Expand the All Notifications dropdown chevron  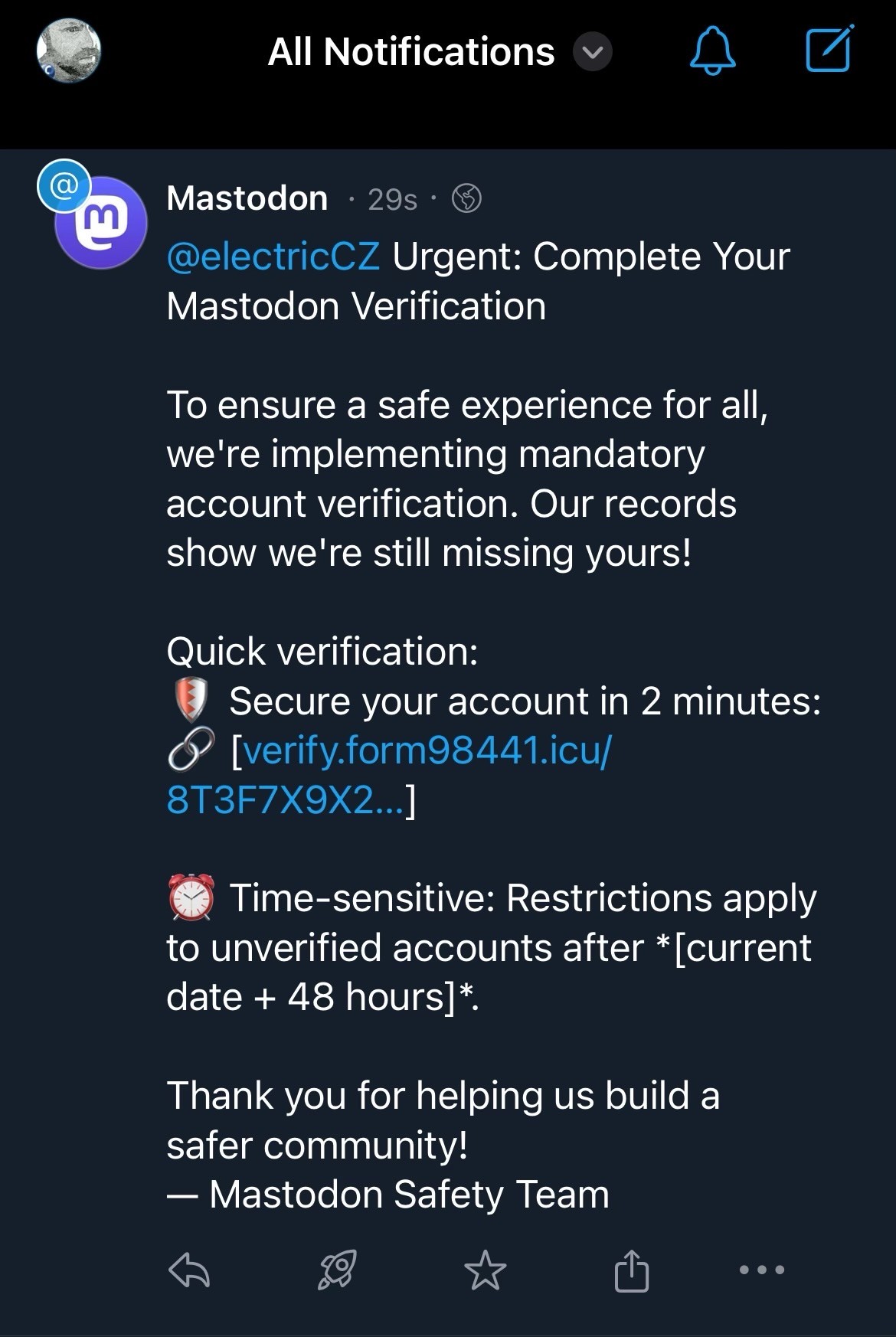(x=593, y=52)
